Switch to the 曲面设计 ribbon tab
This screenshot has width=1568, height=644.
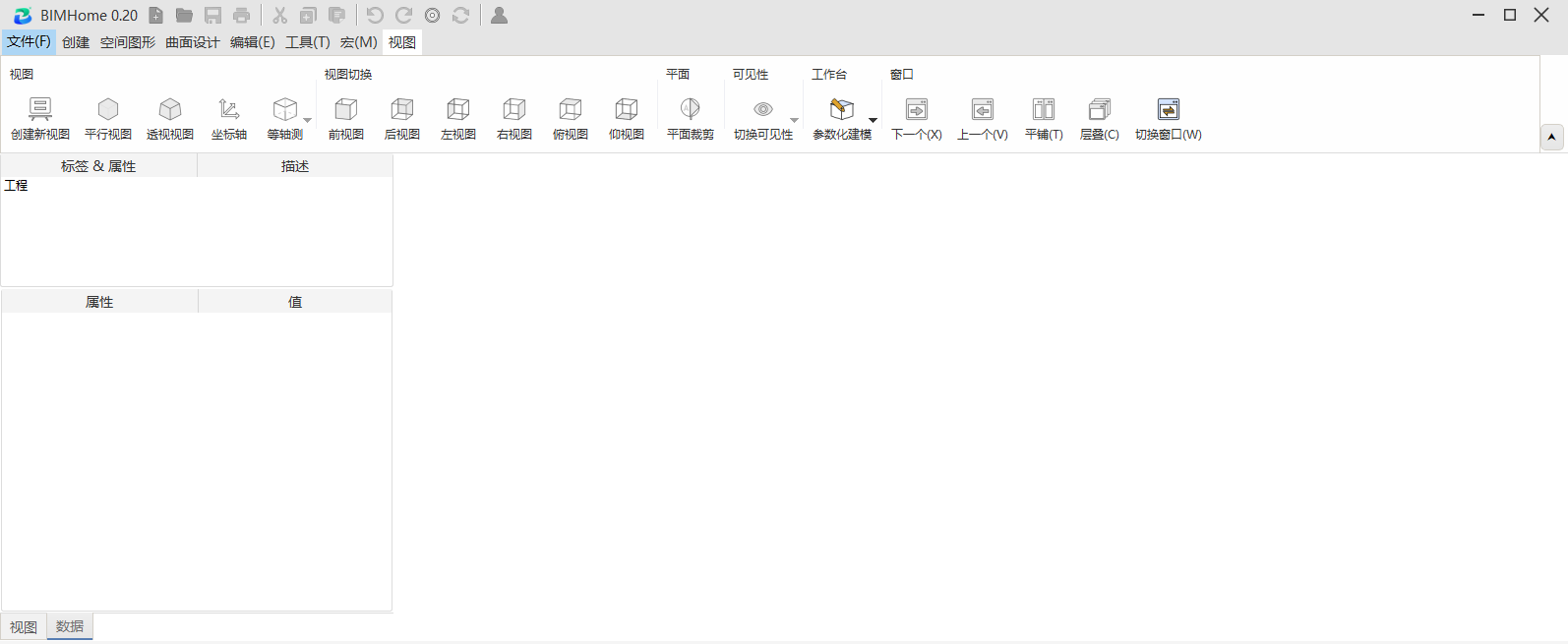coord(192,42)
